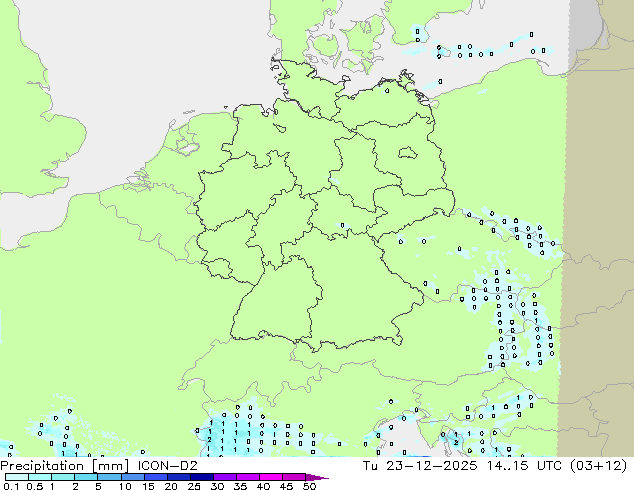Click the '45' legend value
Viewport: 634px width, 490px height.
[286, 486]
